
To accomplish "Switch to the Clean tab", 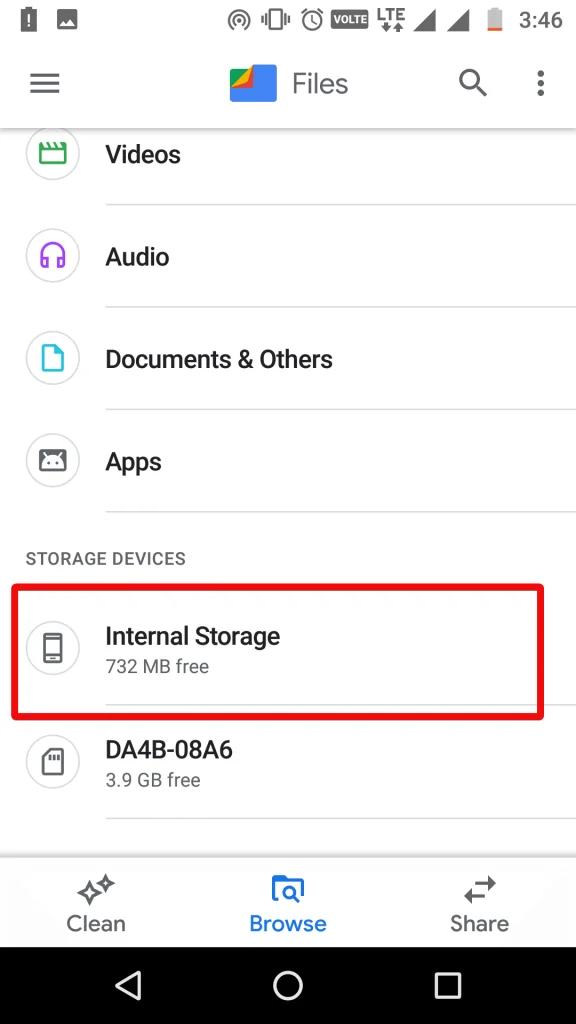I will pyautogui.click(x=95, y=903).
